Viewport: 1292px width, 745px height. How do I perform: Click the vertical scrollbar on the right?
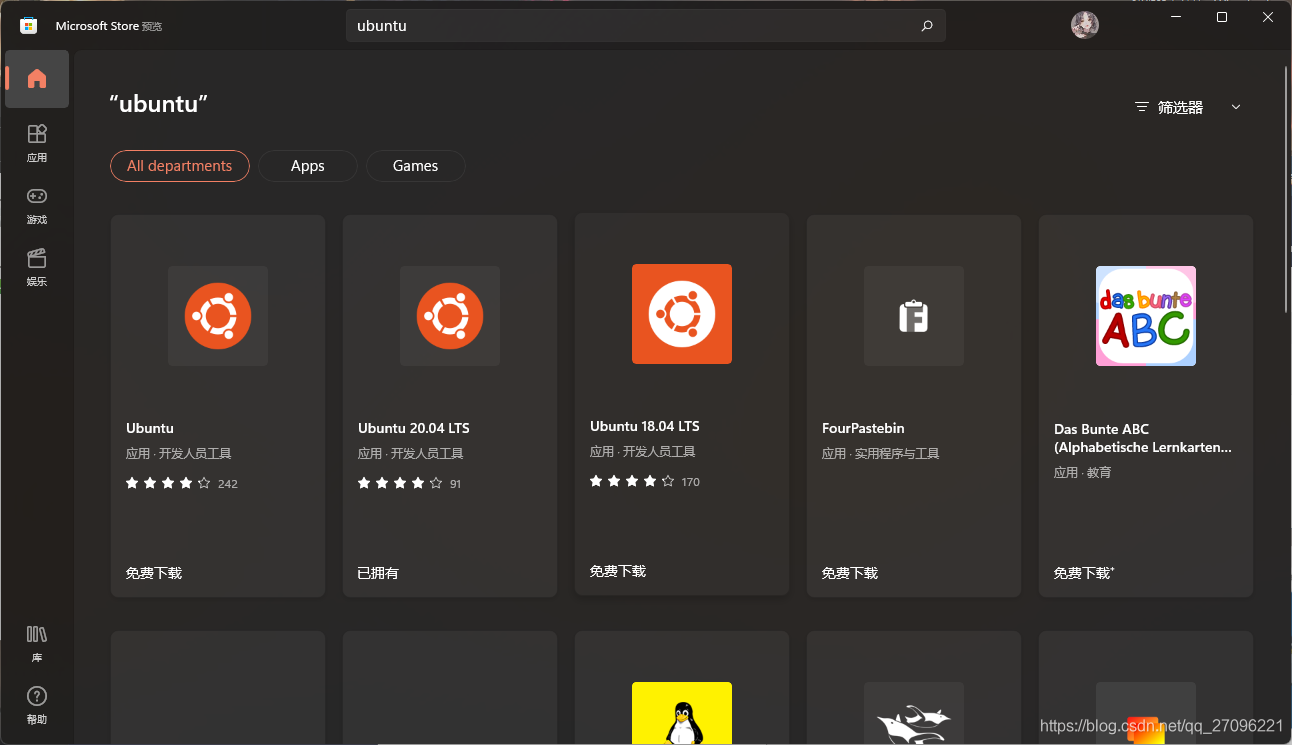pyautogui.click(x=1286, y=190)
